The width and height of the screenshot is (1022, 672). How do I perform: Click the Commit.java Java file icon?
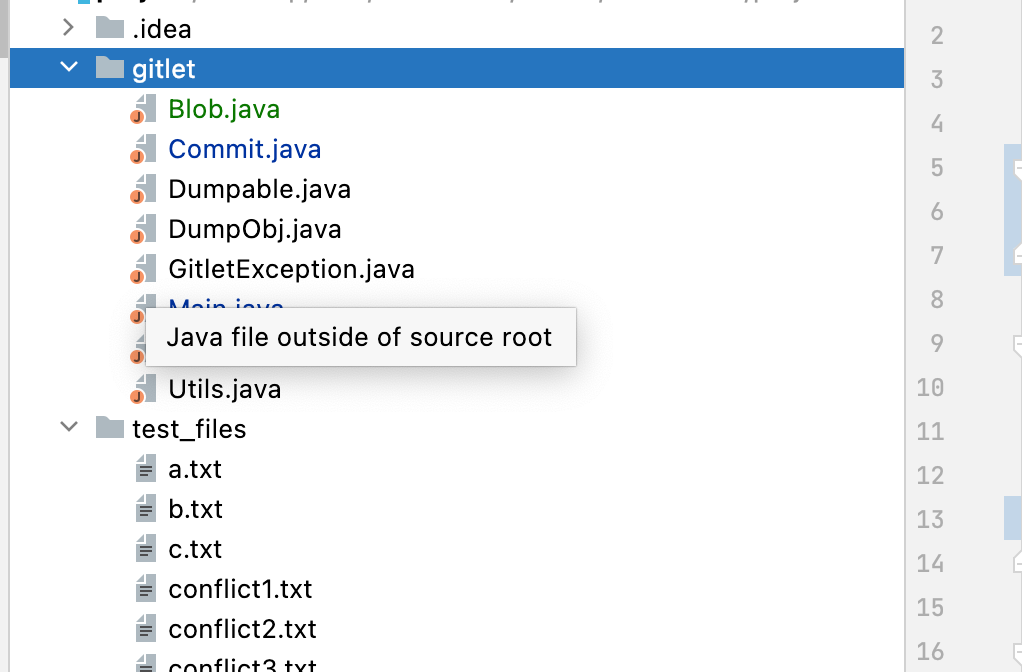[x=145, y=149]
